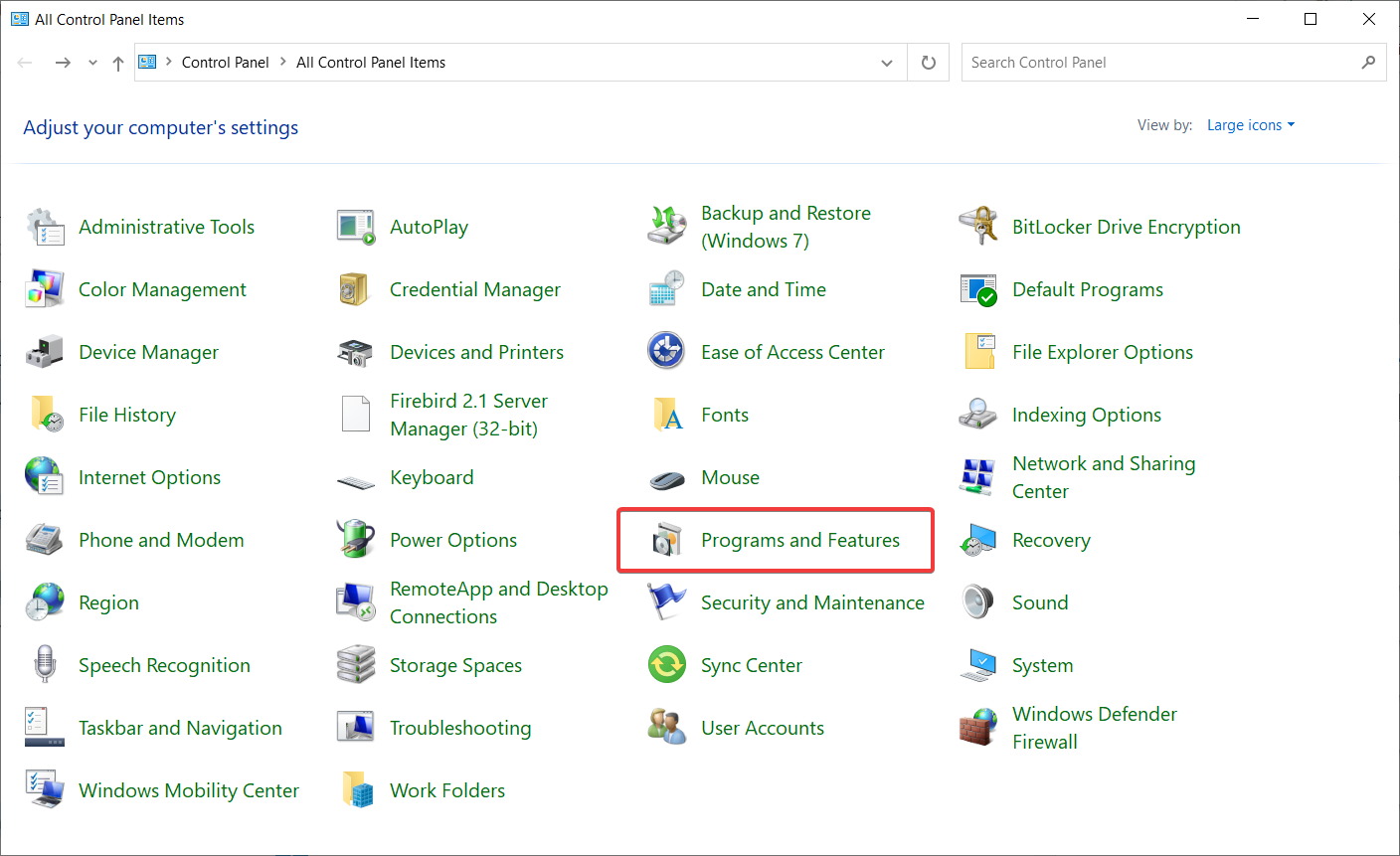
Task: Go up one level with up arrow
Action: pos(118,63)
